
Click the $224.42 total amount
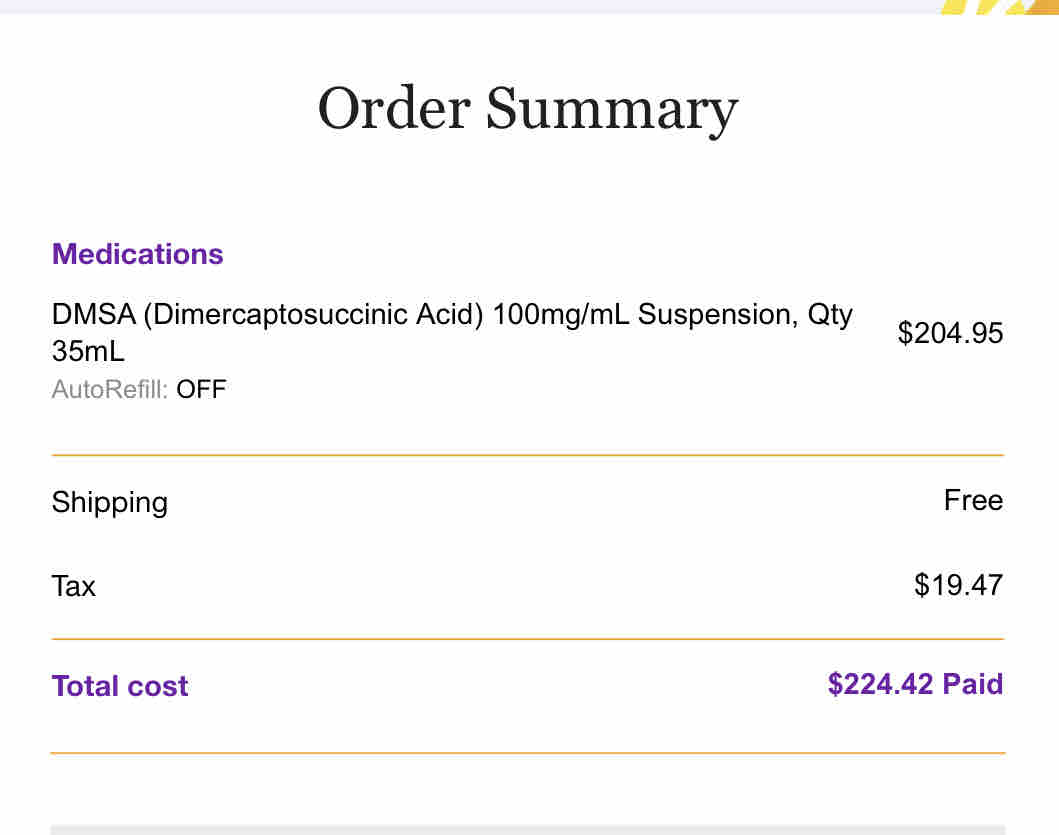(881, 684)
